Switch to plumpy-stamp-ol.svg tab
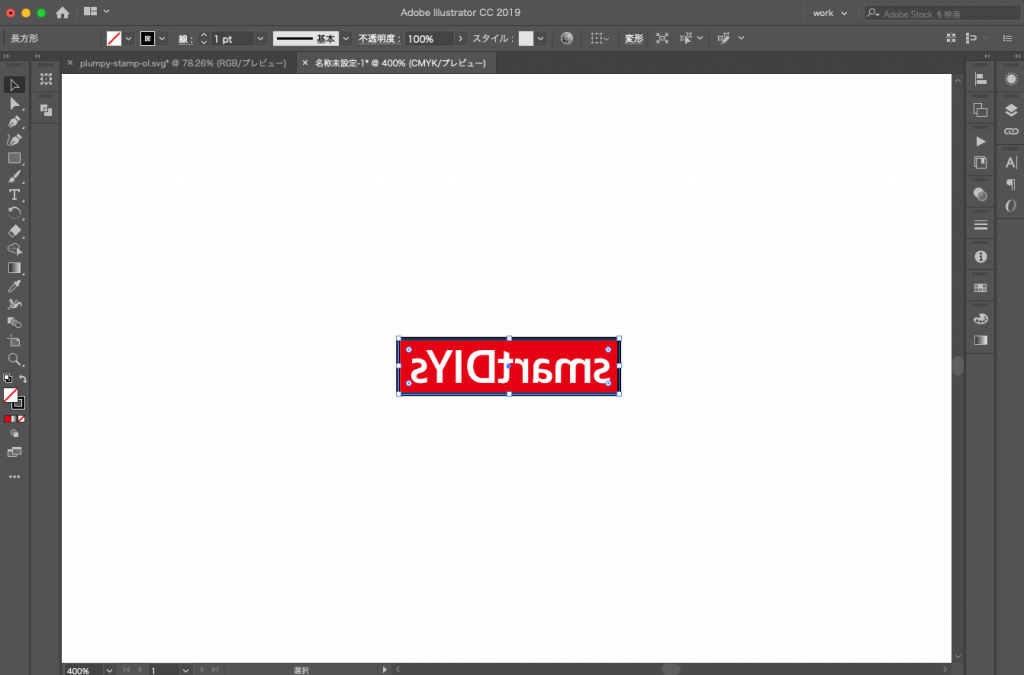 [183, 63]
